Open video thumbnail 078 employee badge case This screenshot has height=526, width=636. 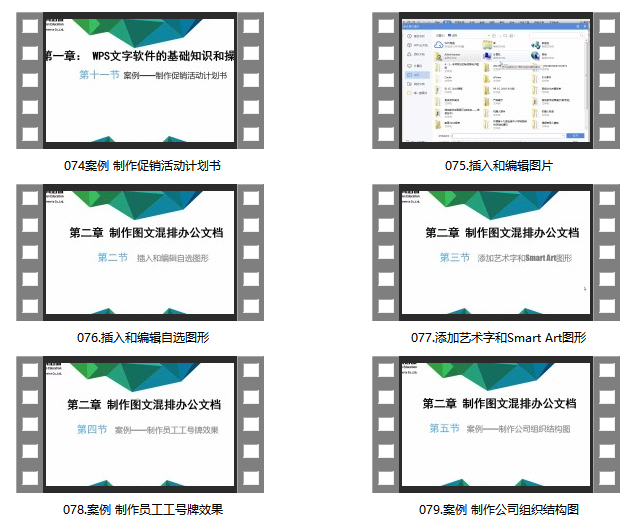click(140, 424)
